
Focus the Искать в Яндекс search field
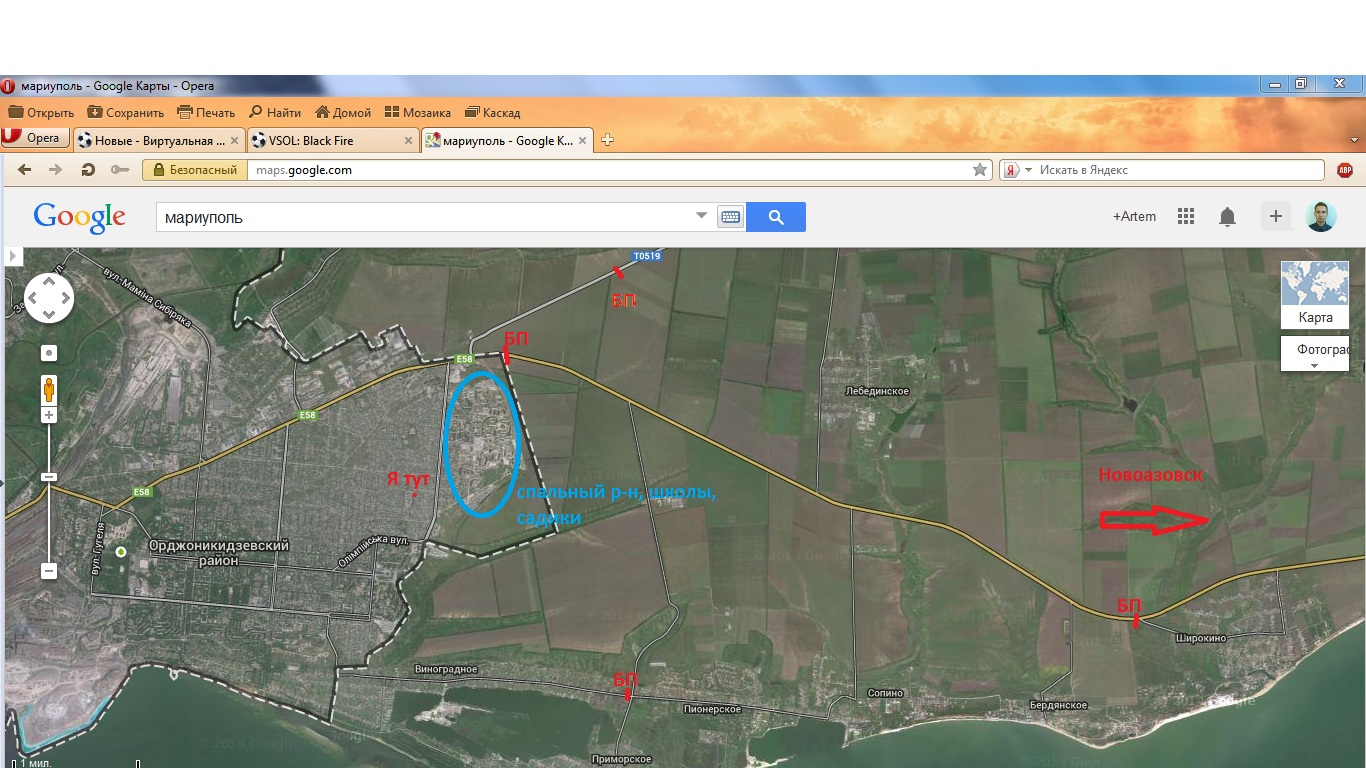click(1180, 170)
